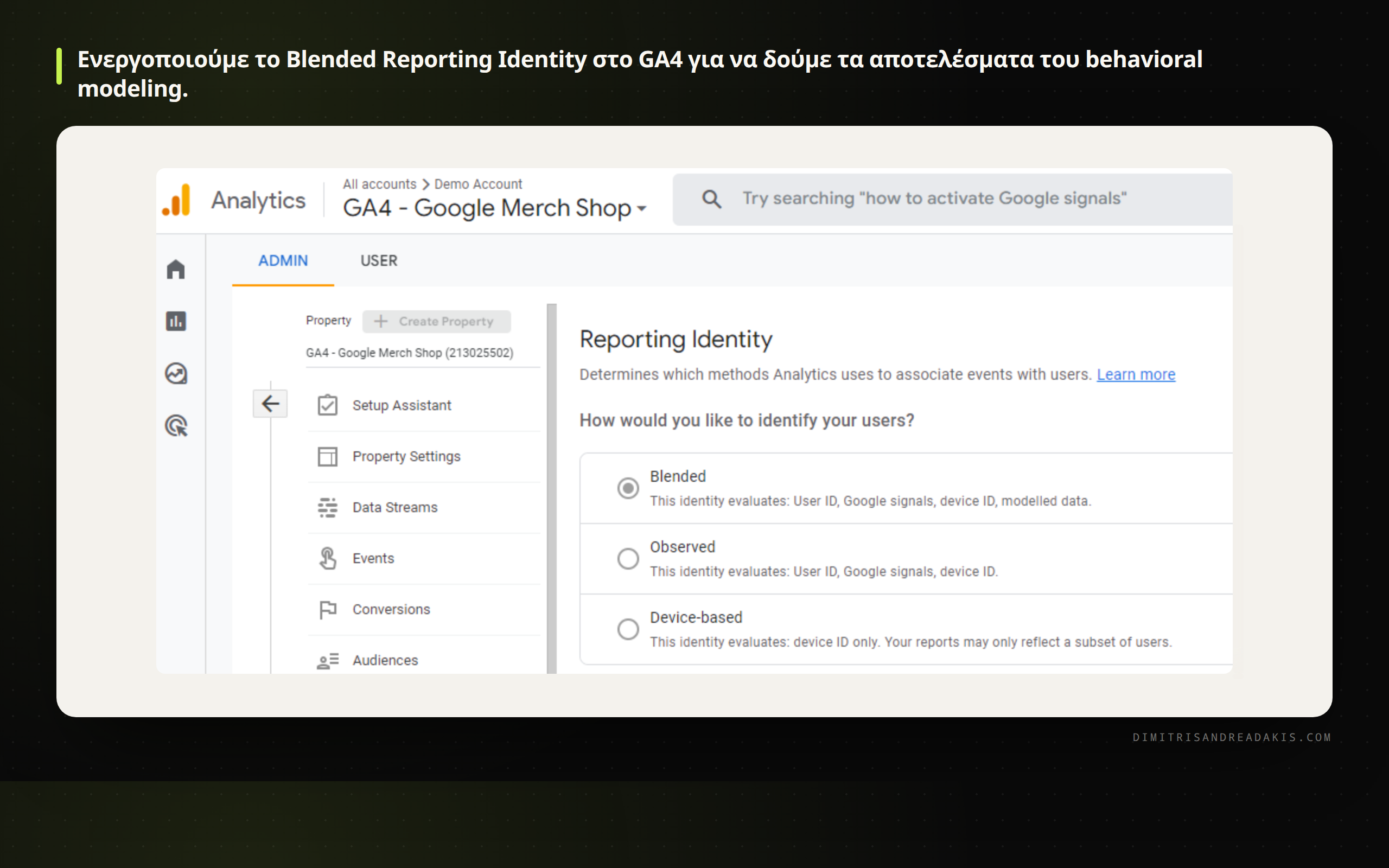Click the Audiences people icon
The height and width of the screenshot is (868, 1389).
pyautogui.click(x=328, y=661)
